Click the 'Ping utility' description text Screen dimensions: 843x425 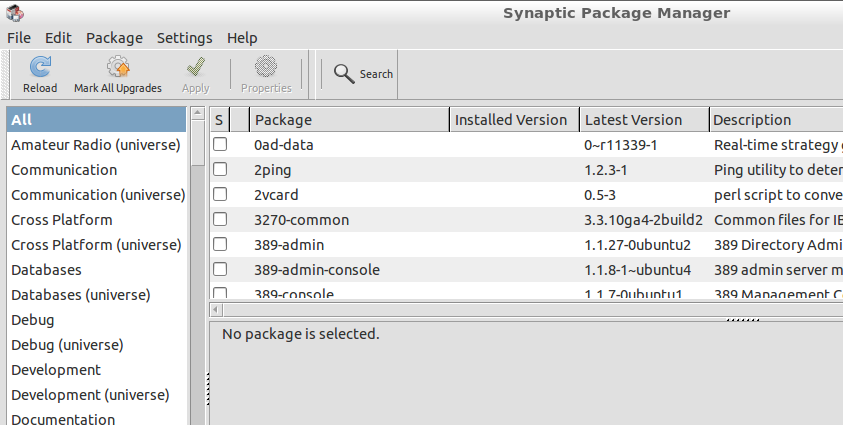pos(778,170)
